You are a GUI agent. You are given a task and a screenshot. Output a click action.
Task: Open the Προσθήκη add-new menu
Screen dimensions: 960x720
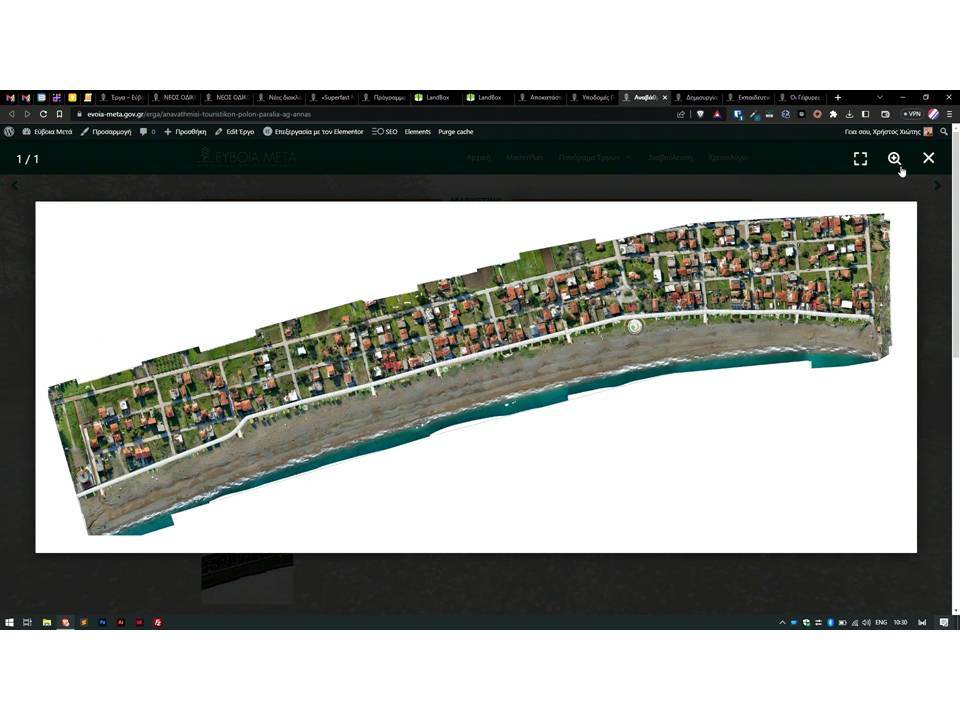pos(185,132)
